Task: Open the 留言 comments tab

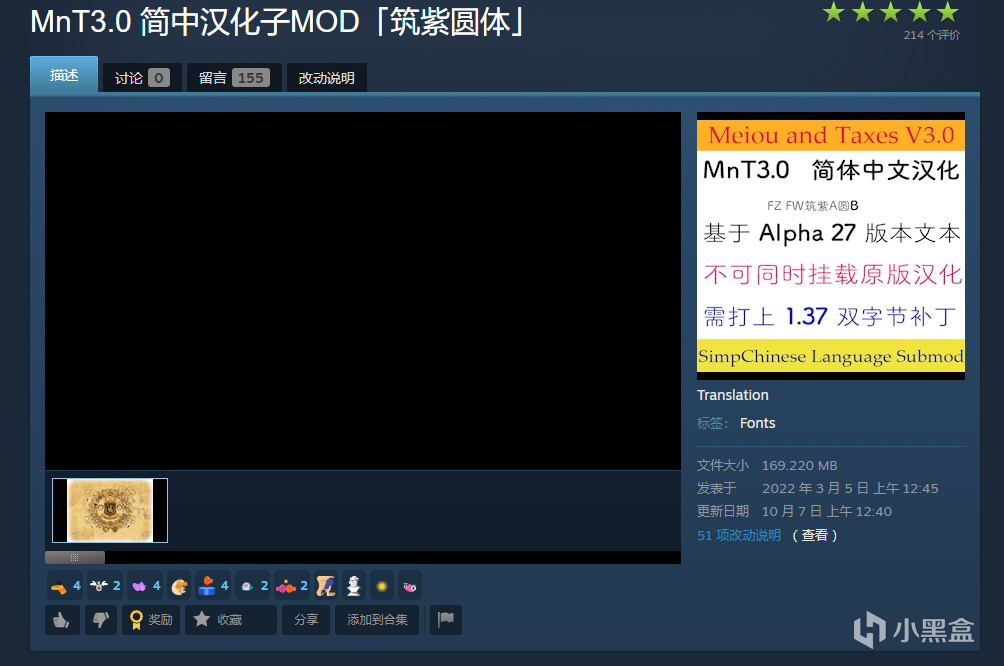Action: (x=234, y=78)
